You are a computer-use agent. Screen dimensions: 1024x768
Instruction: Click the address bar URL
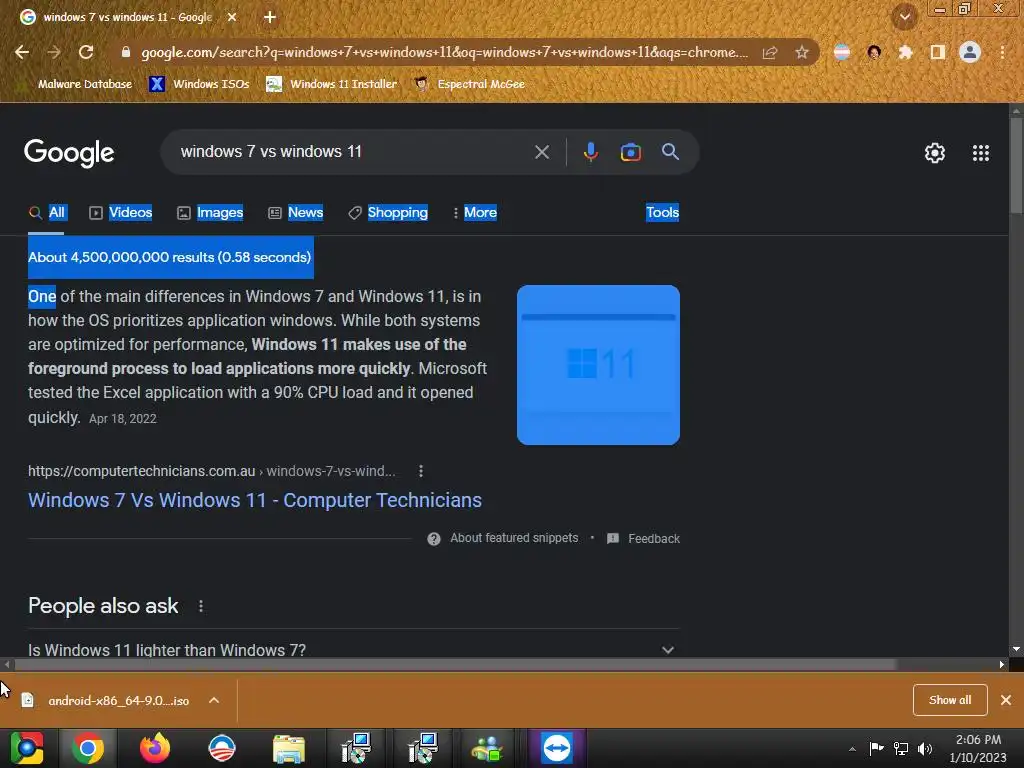(444, 52)
